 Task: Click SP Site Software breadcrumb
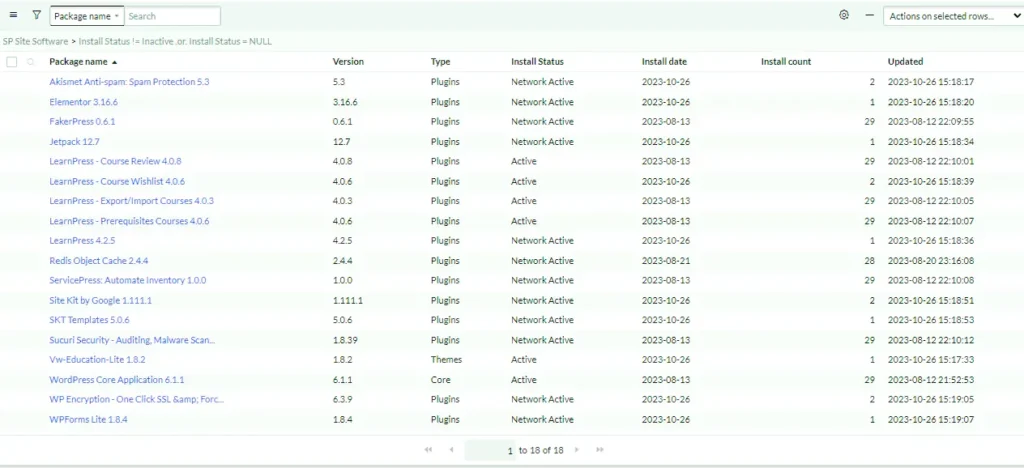tap(35, 41)
